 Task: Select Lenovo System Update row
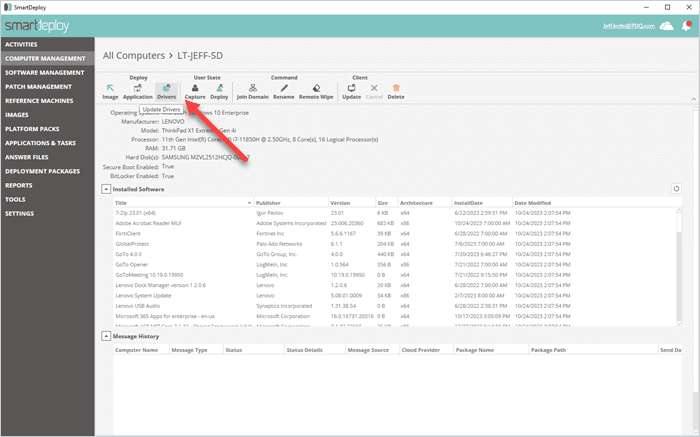pos(395,295)
